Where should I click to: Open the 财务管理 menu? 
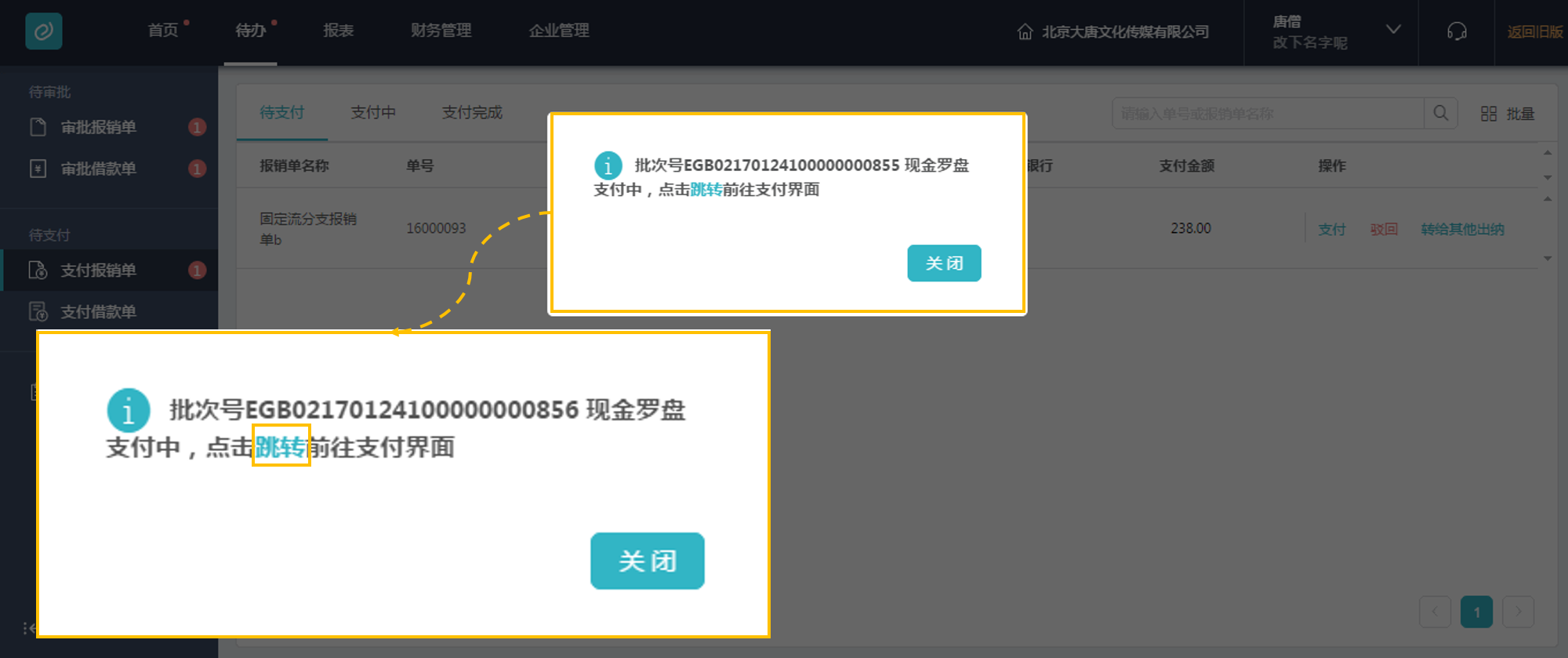[441, 31]
